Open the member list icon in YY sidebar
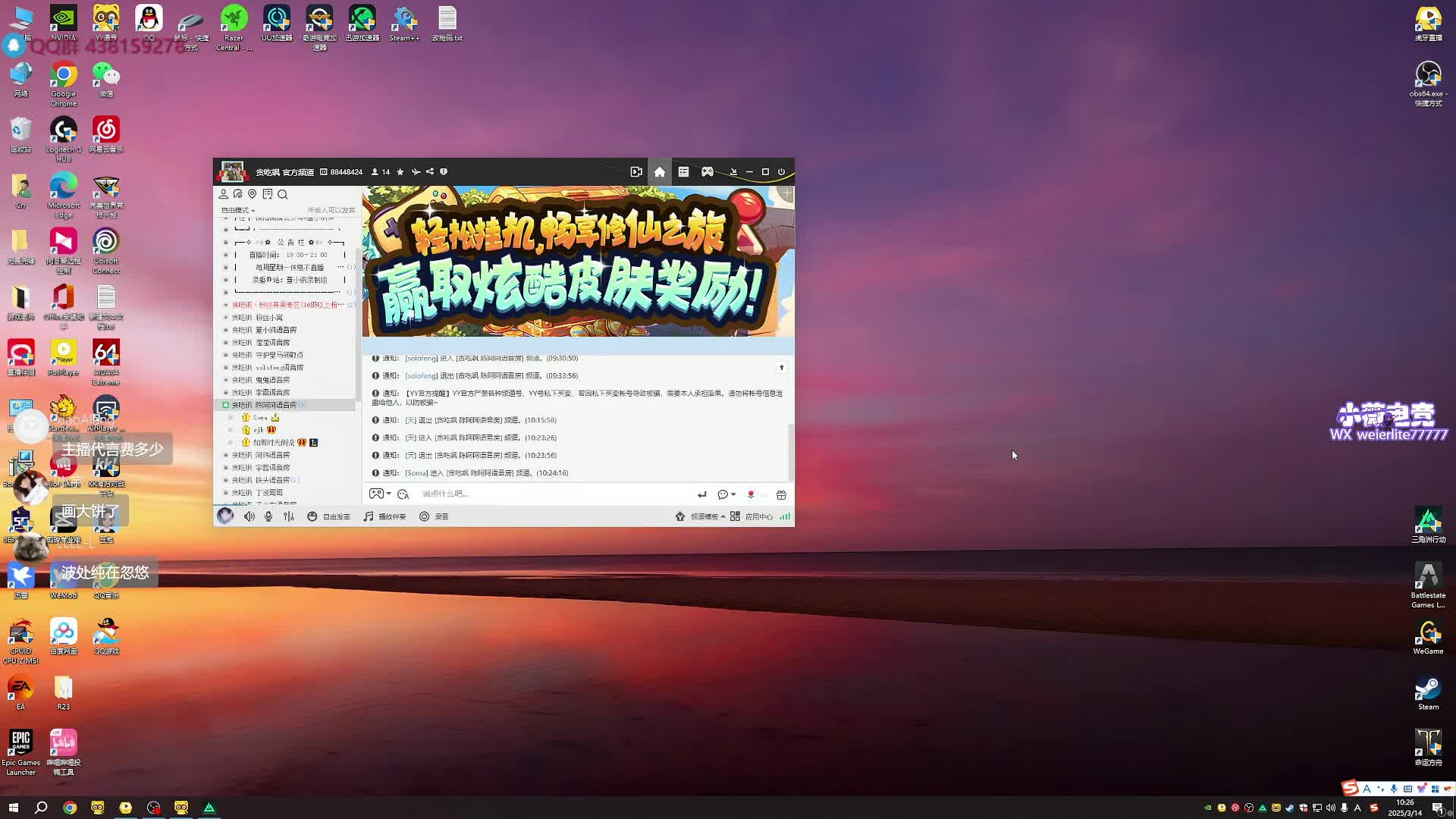The width and height of the screenshot is (1456, 819). tap(224, 194)
